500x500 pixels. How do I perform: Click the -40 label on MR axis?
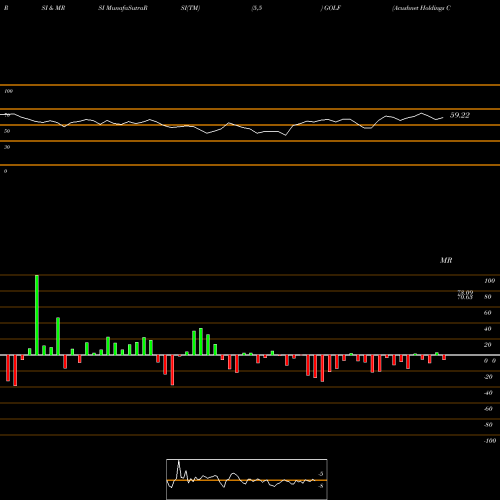(x=488, y=393)
